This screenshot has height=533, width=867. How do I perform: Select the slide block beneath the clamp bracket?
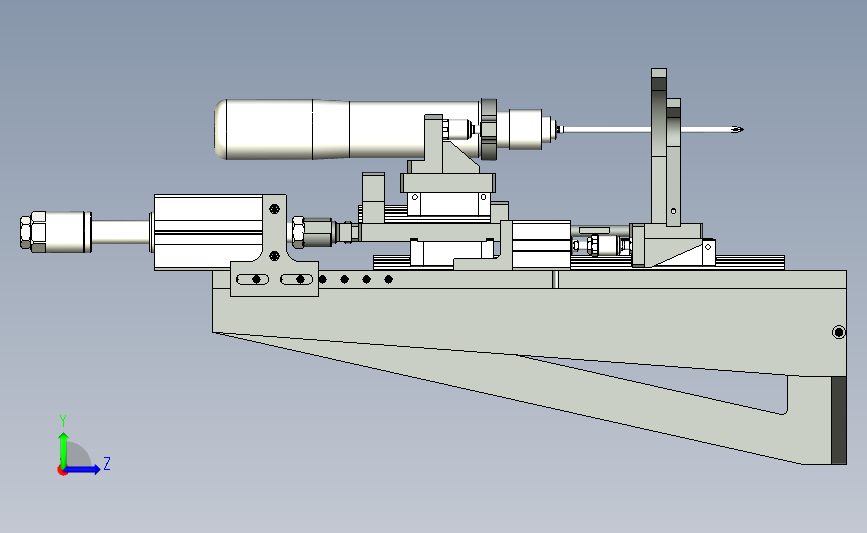[448, 204]
